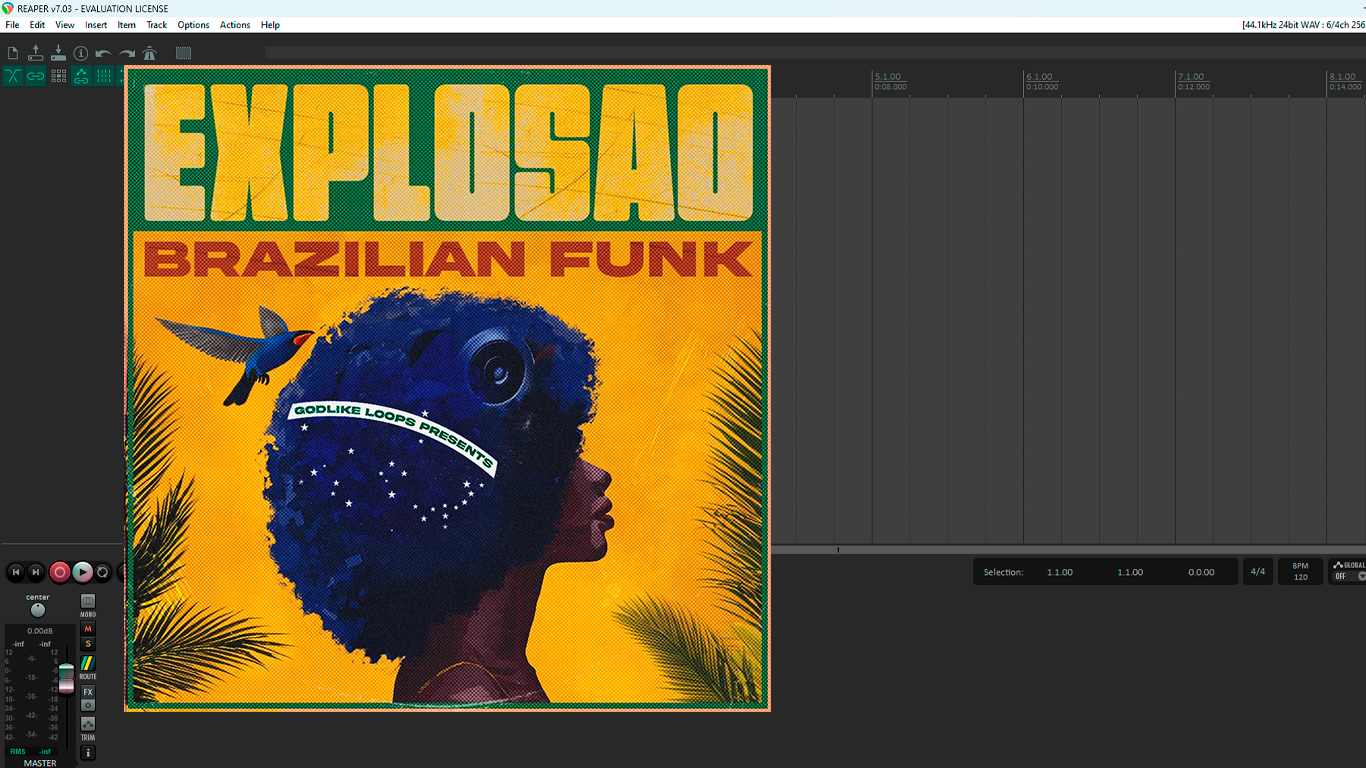Click the New Project icon

[x=13, y=53]
